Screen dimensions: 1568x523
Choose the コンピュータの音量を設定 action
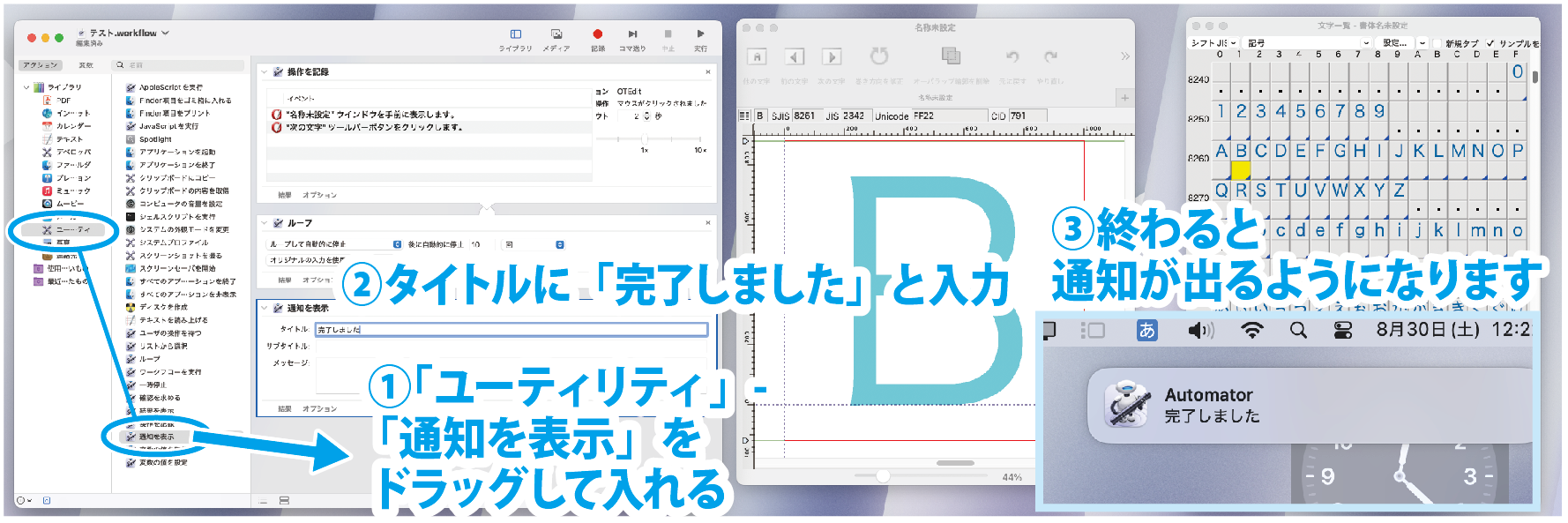(x=175, y=204)
